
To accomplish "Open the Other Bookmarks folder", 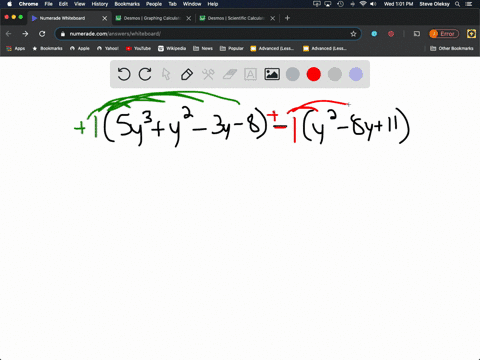I will (x=452, y=48).
